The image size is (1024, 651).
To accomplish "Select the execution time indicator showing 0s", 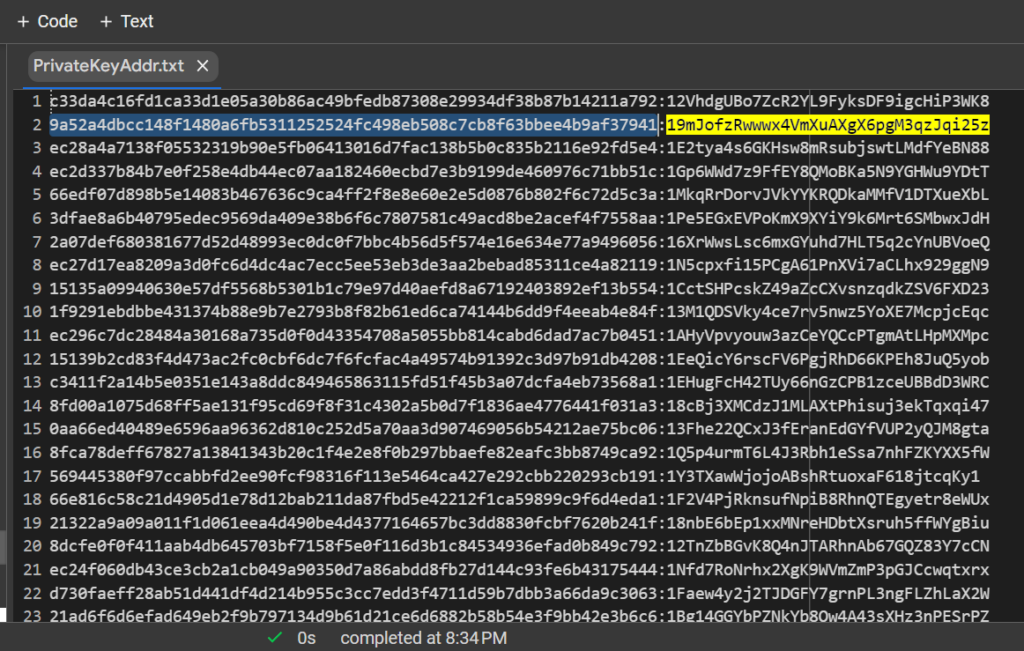I will (305, 637).
